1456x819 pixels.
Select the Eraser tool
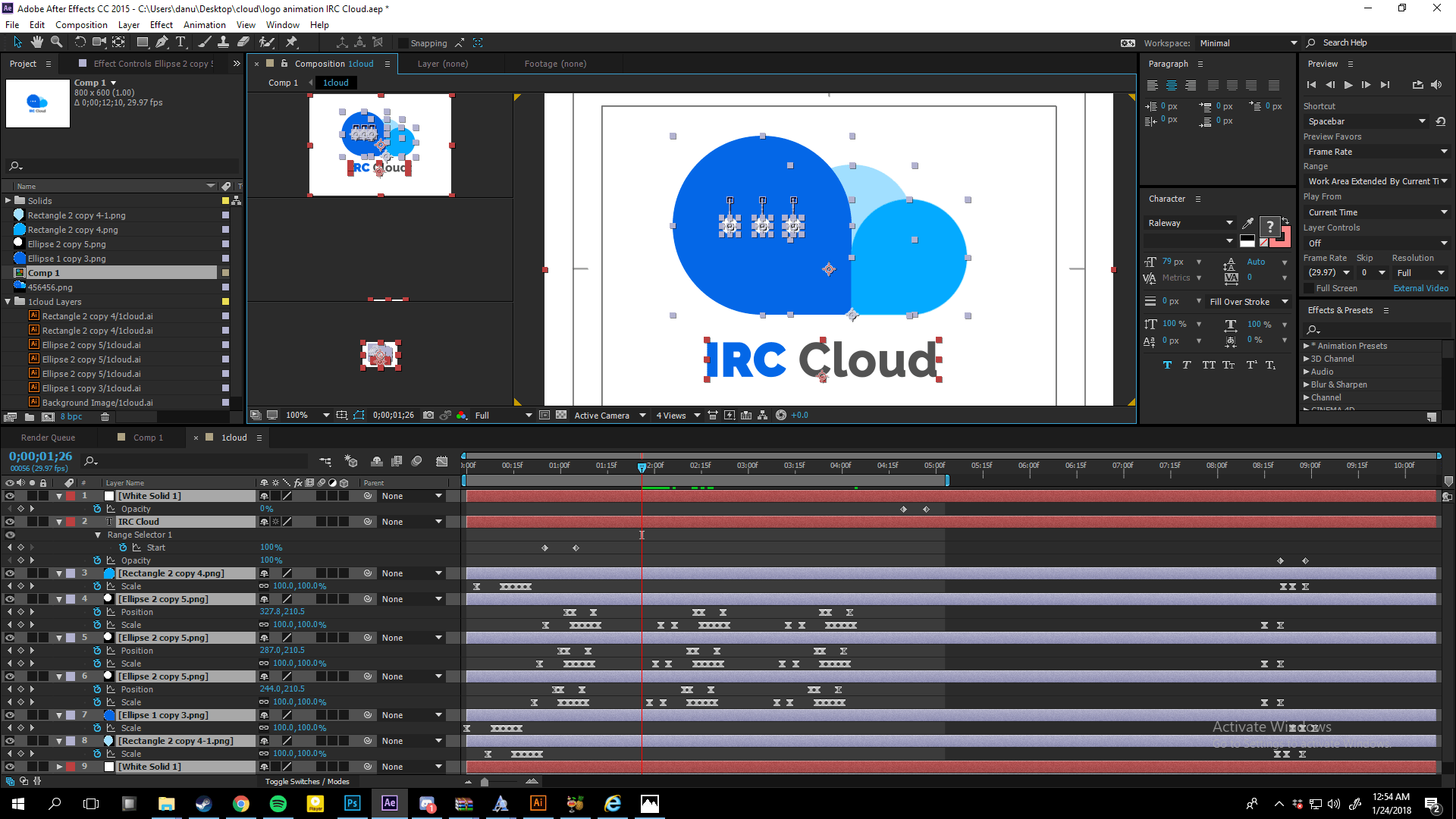(x=243, y=42)
